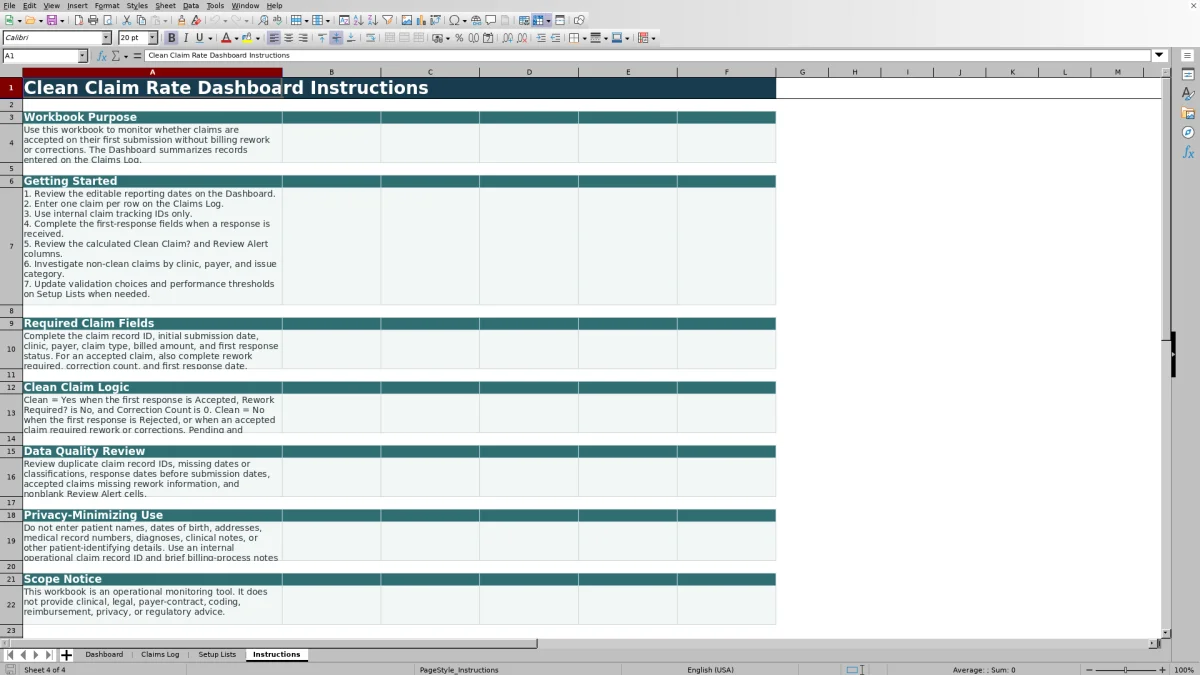Click the Wrap Text icon

point(370,38)
